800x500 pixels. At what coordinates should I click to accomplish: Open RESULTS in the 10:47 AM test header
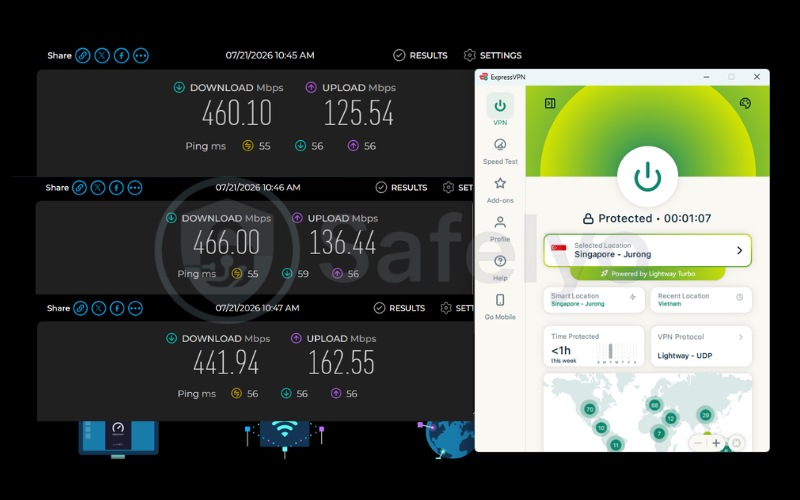(x=399, y=308)
